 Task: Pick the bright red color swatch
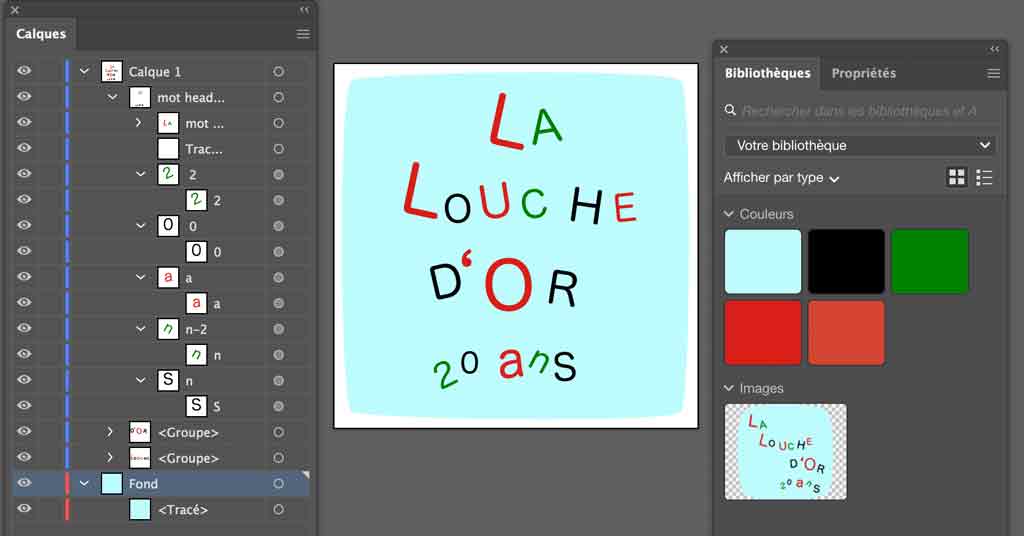coord(763,332)
